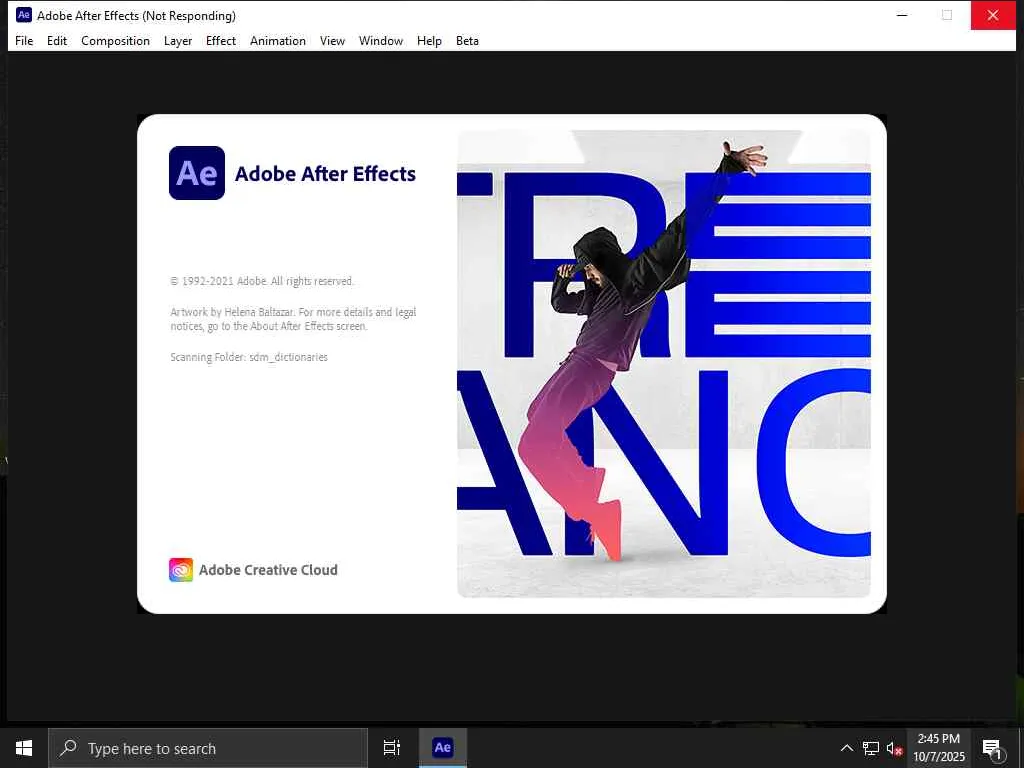
Task: Open the Help menu
Action: (x=429, y=40)
